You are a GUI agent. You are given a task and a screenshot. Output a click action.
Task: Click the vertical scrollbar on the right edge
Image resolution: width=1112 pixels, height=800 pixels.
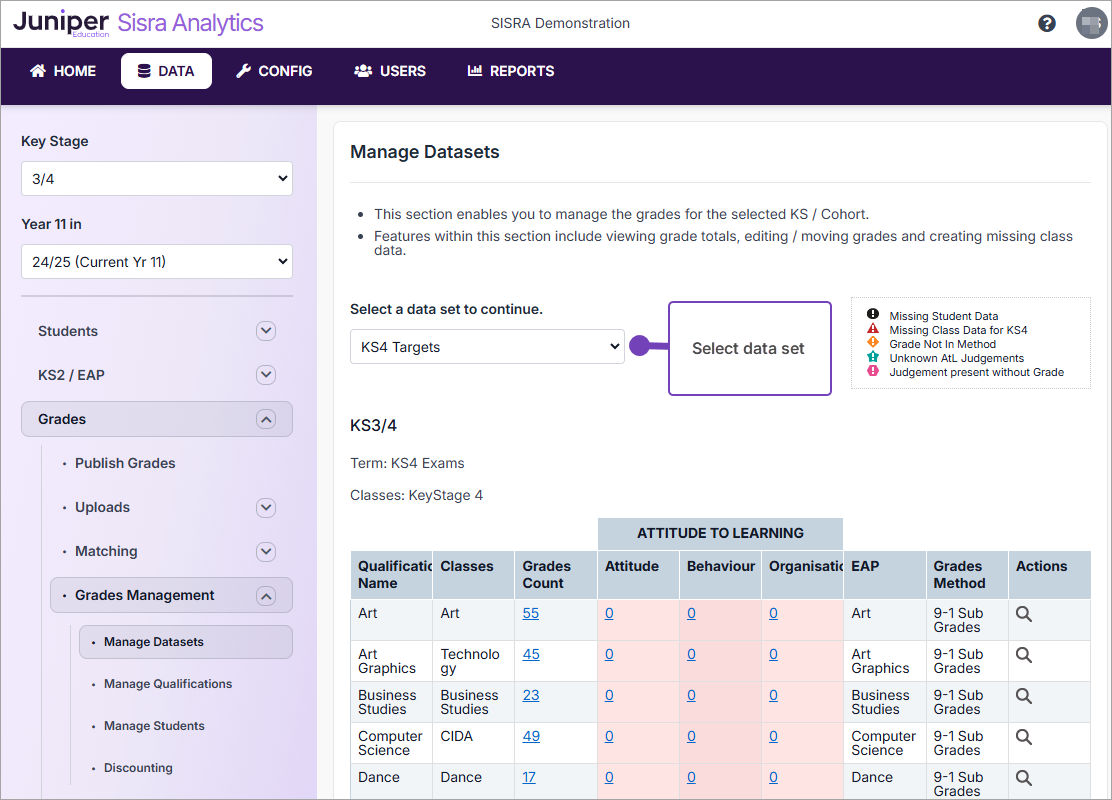click(1106, 400)
